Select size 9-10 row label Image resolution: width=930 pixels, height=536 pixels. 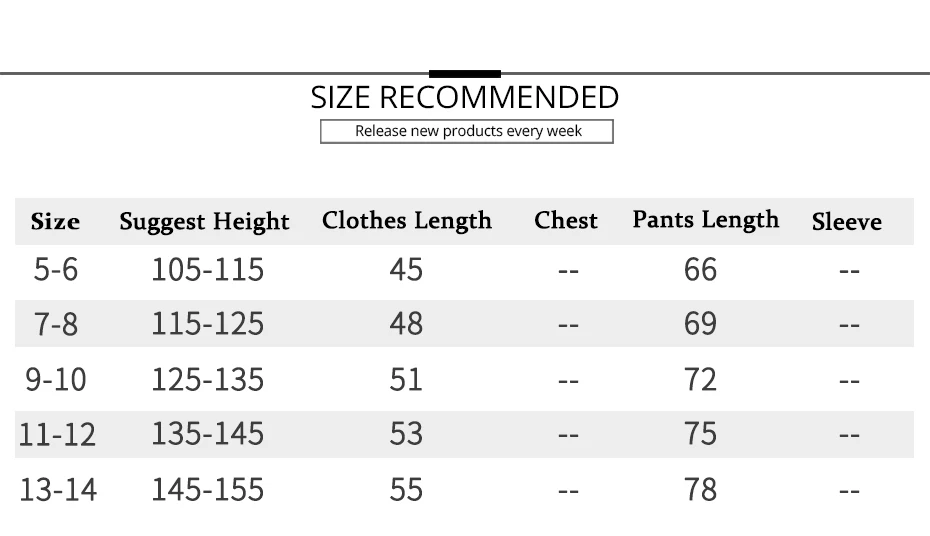56,379
